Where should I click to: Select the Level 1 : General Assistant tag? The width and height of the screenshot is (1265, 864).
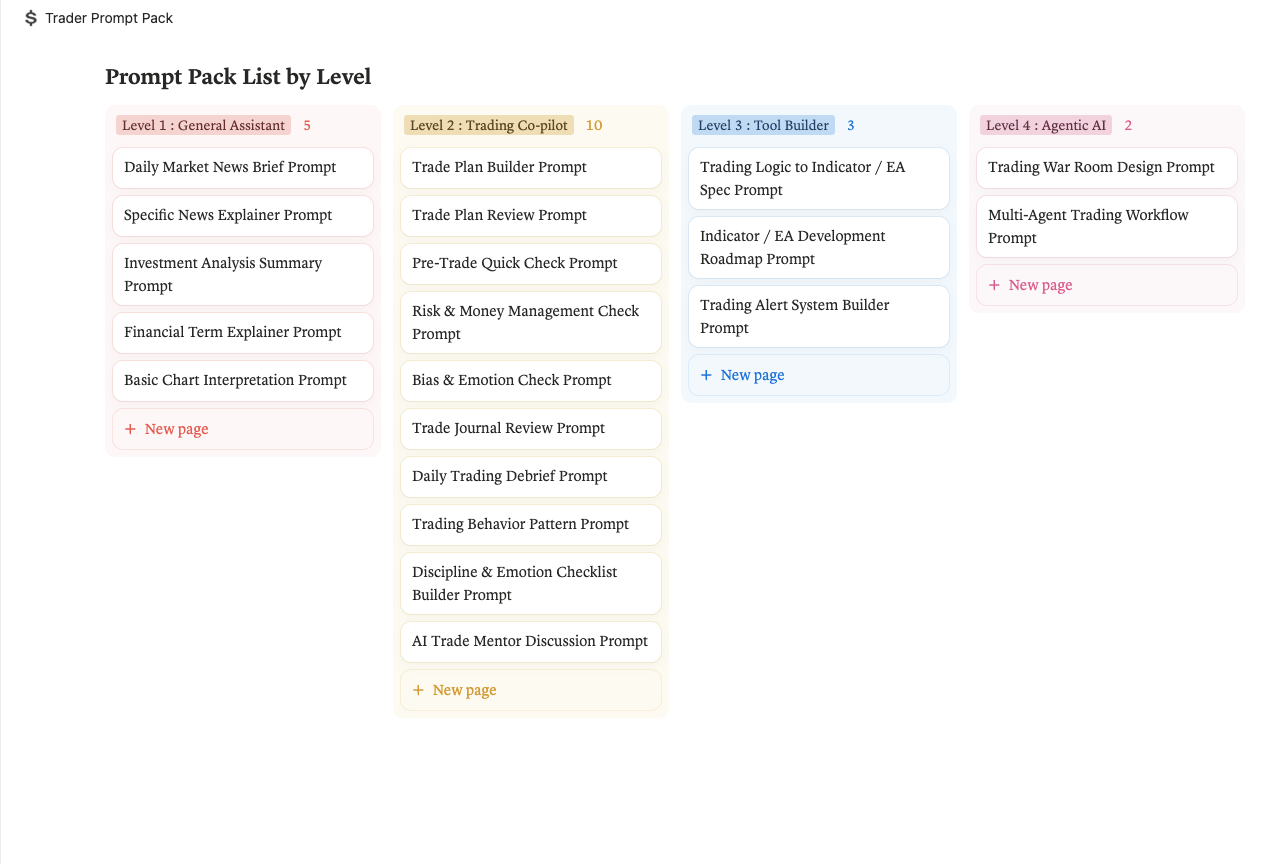(x=203, y=125)
